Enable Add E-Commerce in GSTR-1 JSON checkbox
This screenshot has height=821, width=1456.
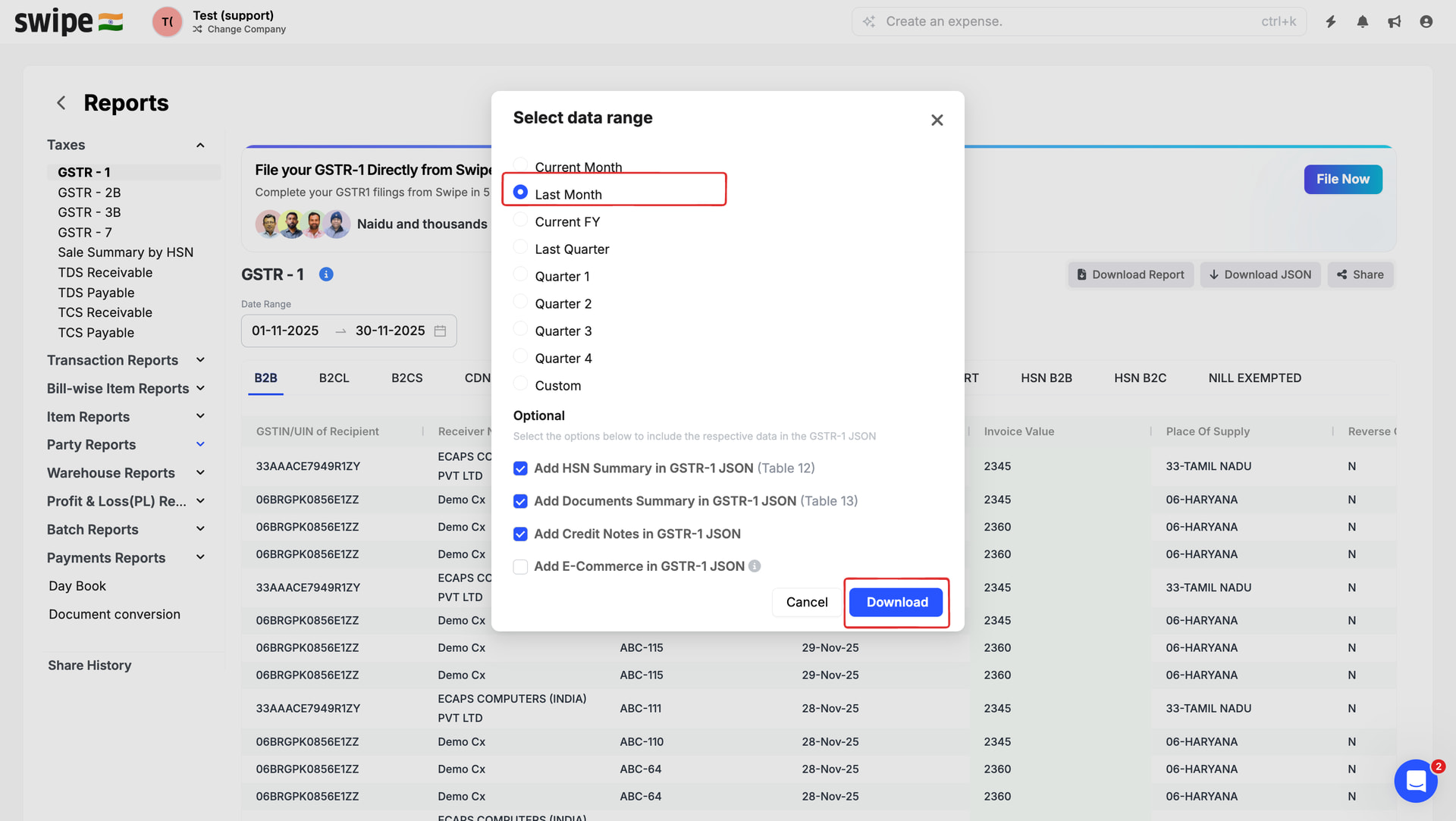click(520, 567)
